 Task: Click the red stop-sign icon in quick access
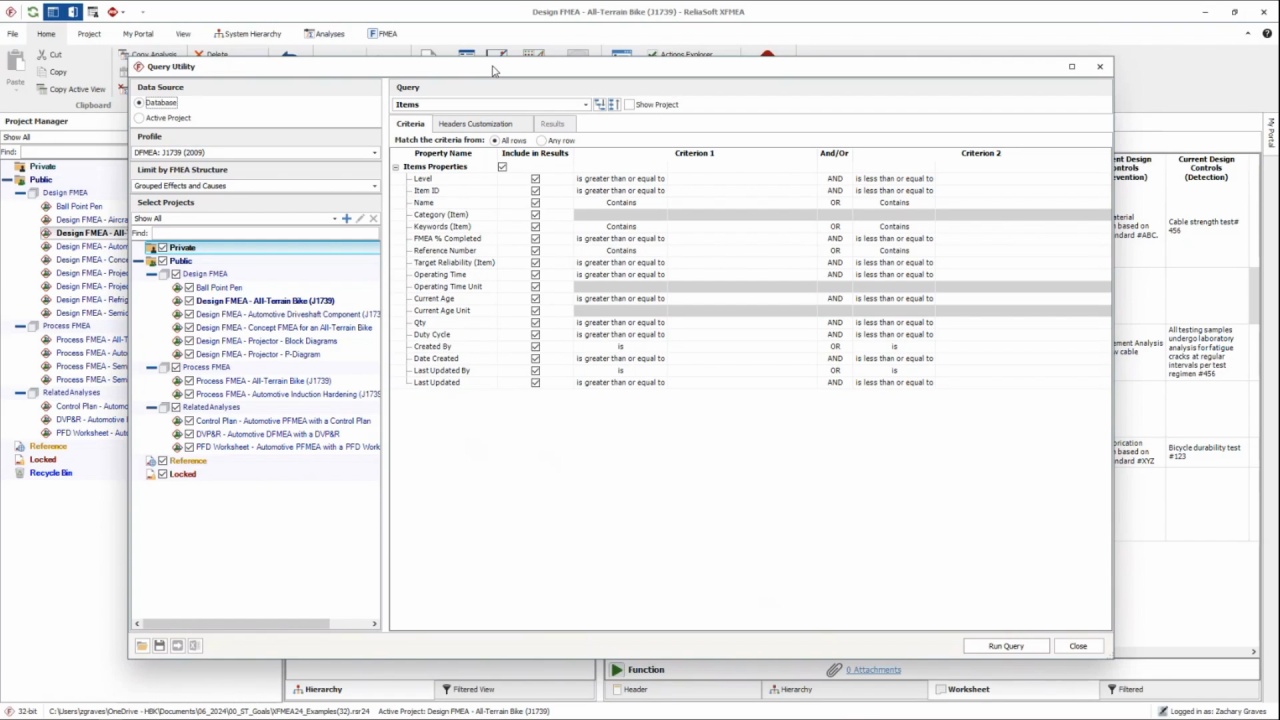click(x=112, y=12)
